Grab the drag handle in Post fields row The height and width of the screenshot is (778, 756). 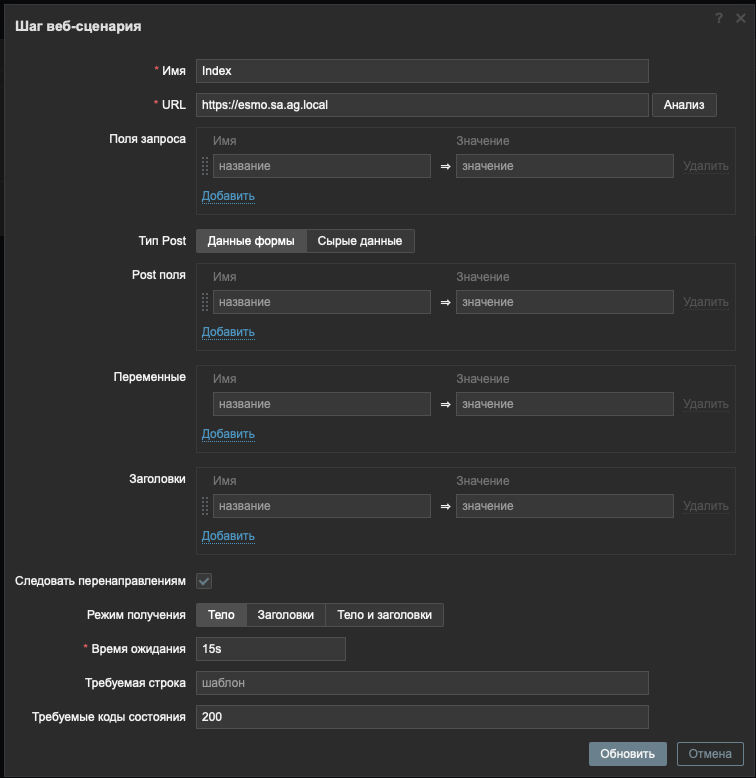click(x=205, y=302)
